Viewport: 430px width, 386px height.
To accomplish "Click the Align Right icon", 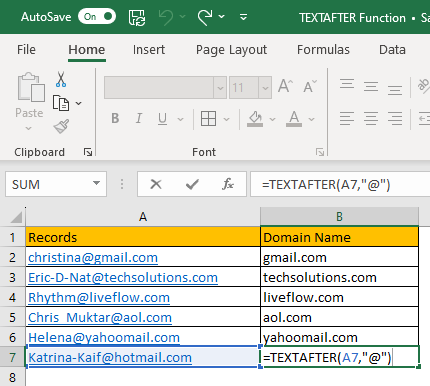I will (395, 119).
